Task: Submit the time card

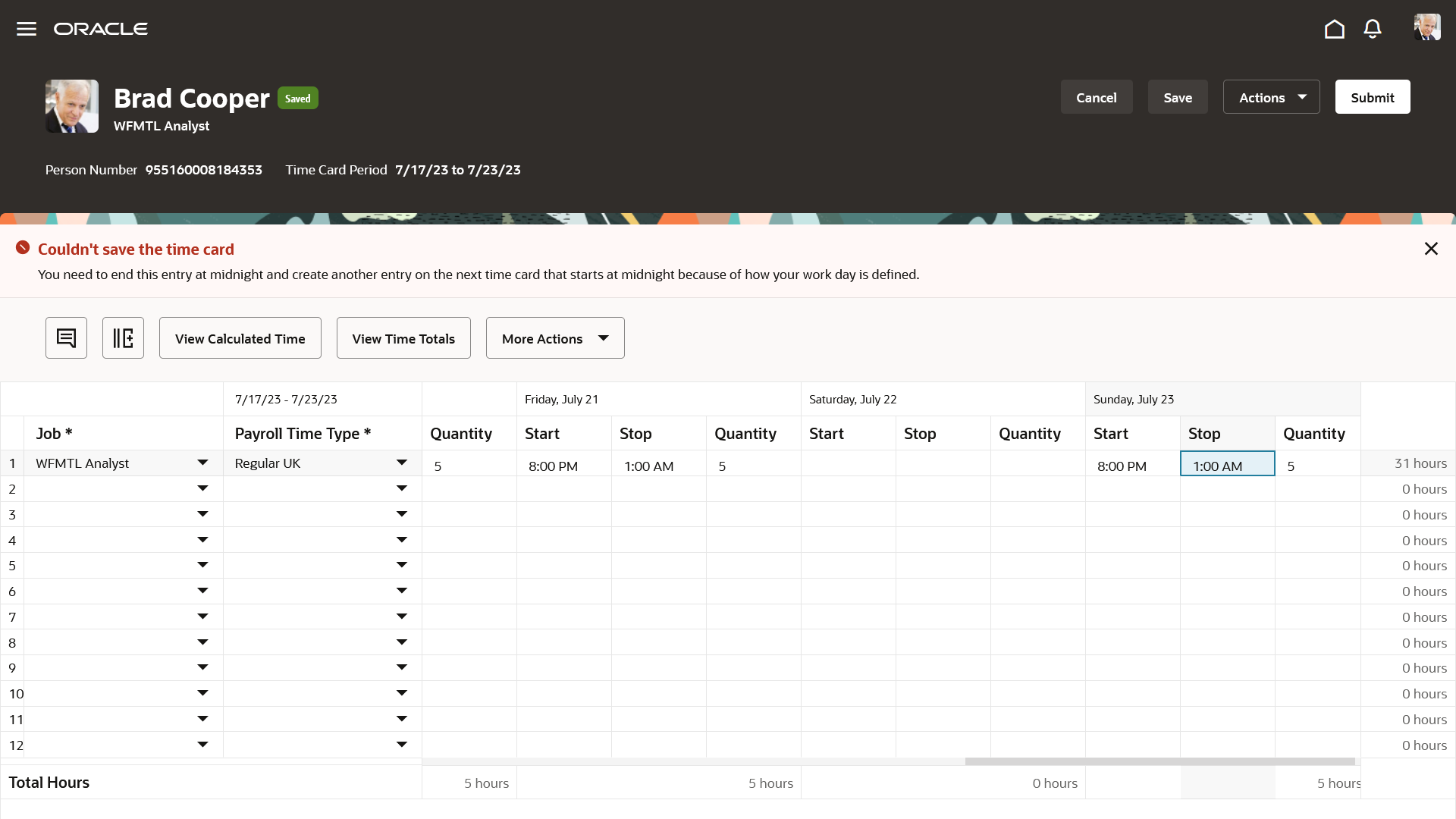Action: point(1372,97)
